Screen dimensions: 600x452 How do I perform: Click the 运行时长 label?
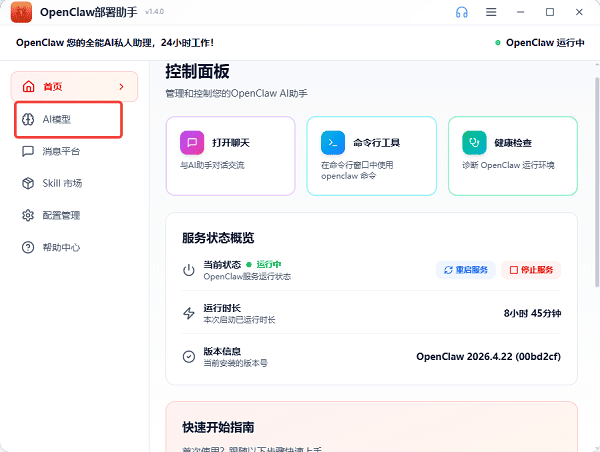coord(222,308)
